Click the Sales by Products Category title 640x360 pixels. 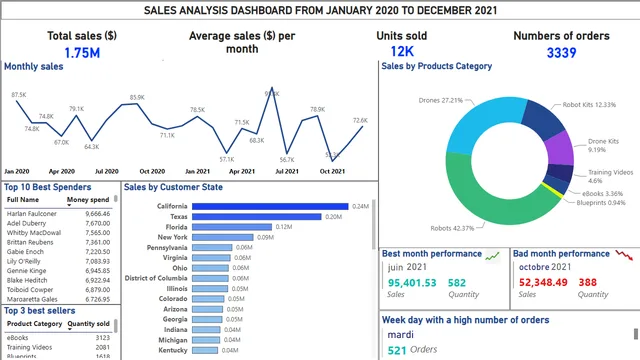pyautogui.click(x=436, y=66)
